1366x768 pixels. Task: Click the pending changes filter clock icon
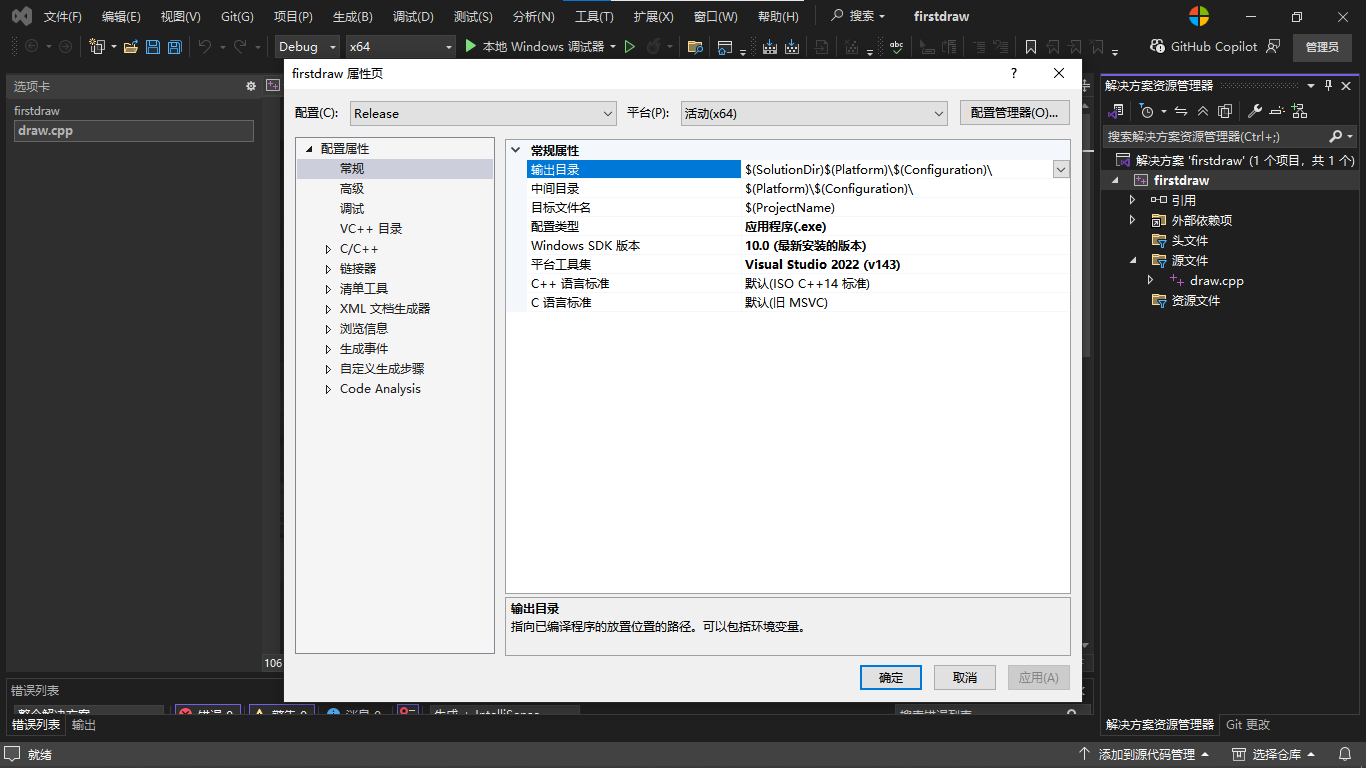[x=1147, y=111]
